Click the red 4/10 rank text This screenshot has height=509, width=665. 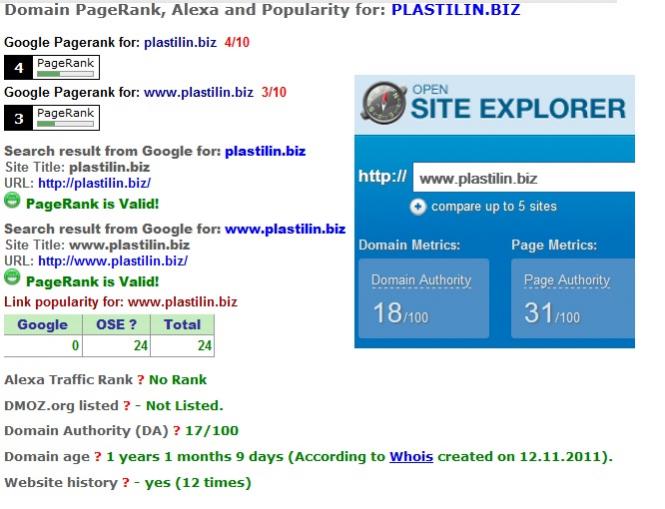click(x=237, y=42)
